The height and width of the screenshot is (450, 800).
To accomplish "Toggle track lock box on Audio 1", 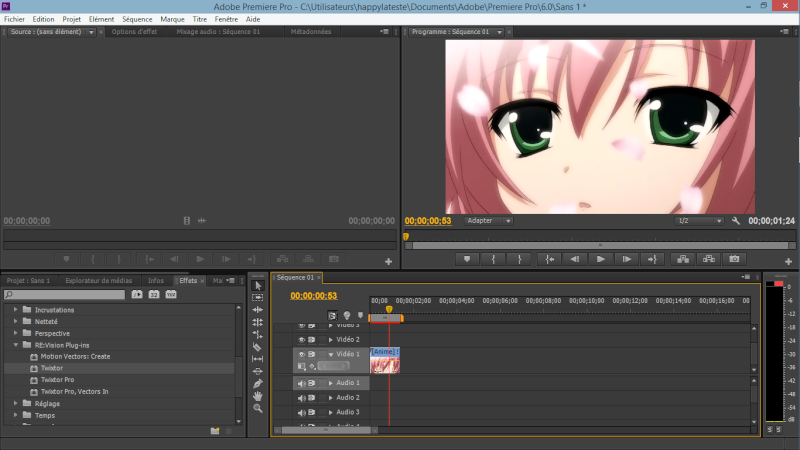I will (322, 383).
